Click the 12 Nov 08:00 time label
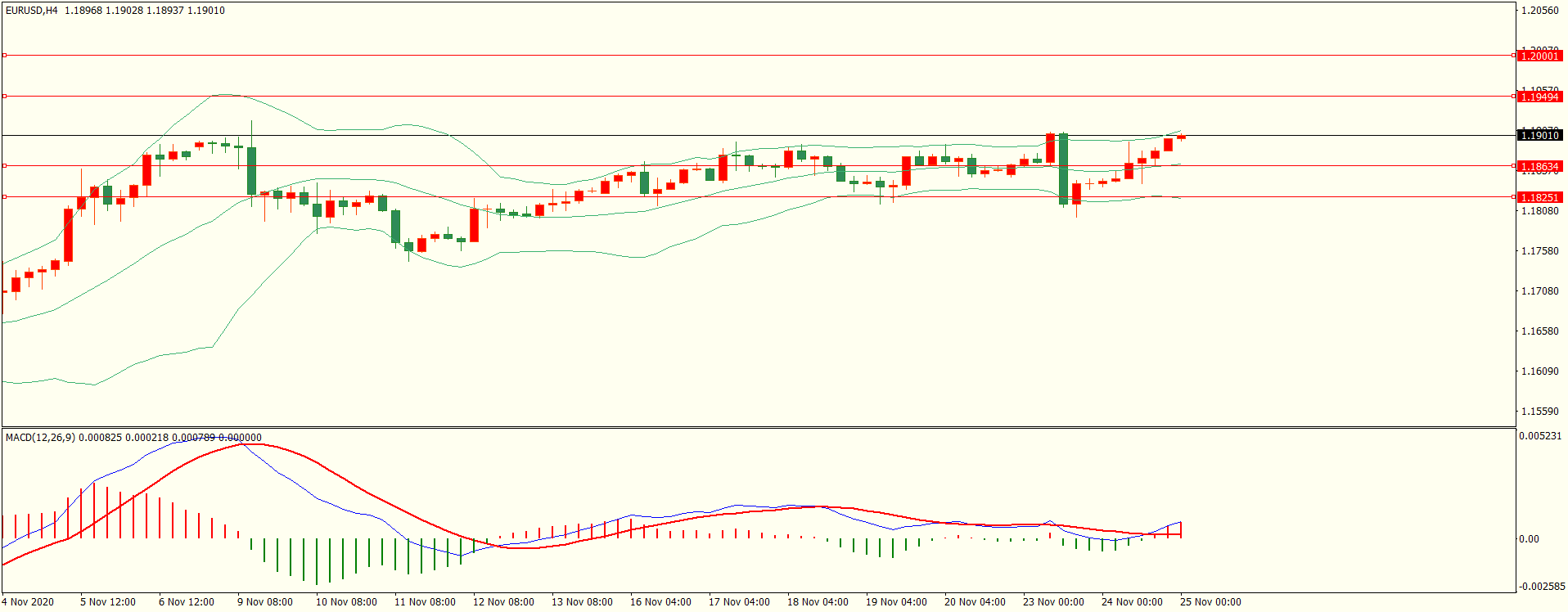The image size is (1568, 612). coord(503,602)
